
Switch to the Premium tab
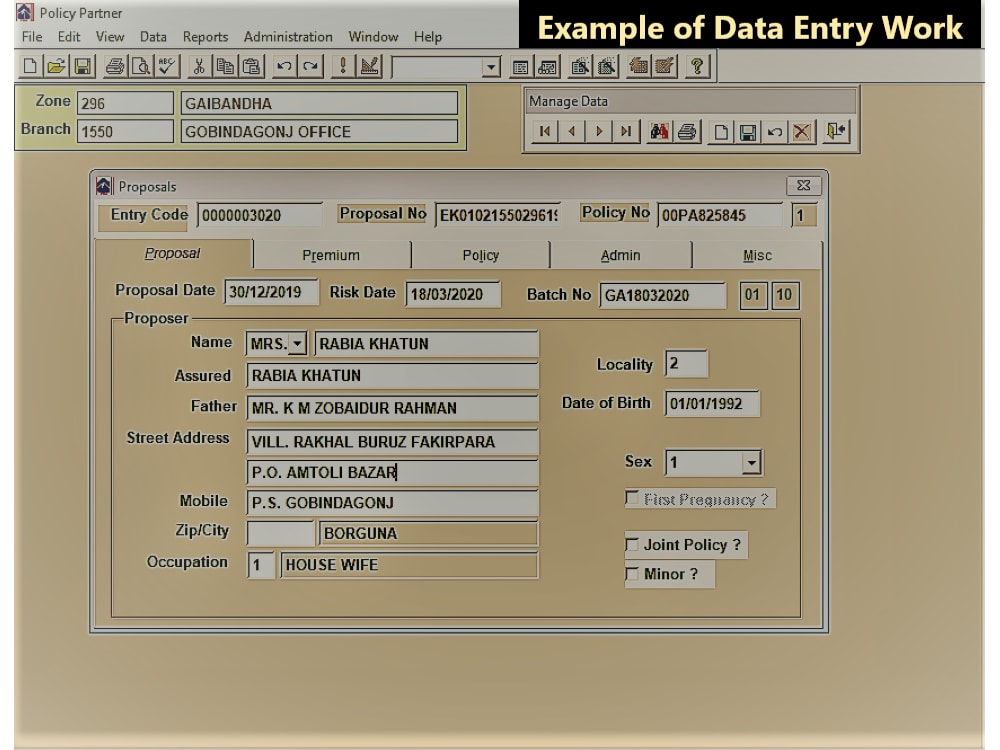point(331,255)
